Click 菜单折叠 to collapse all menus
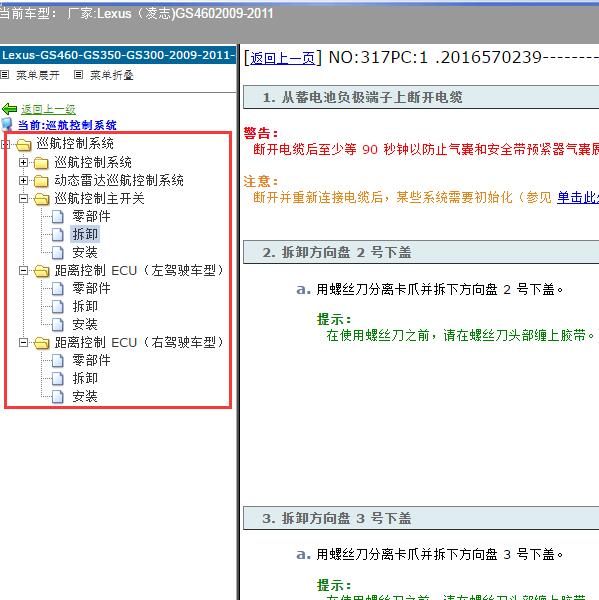 click(111, 75)
